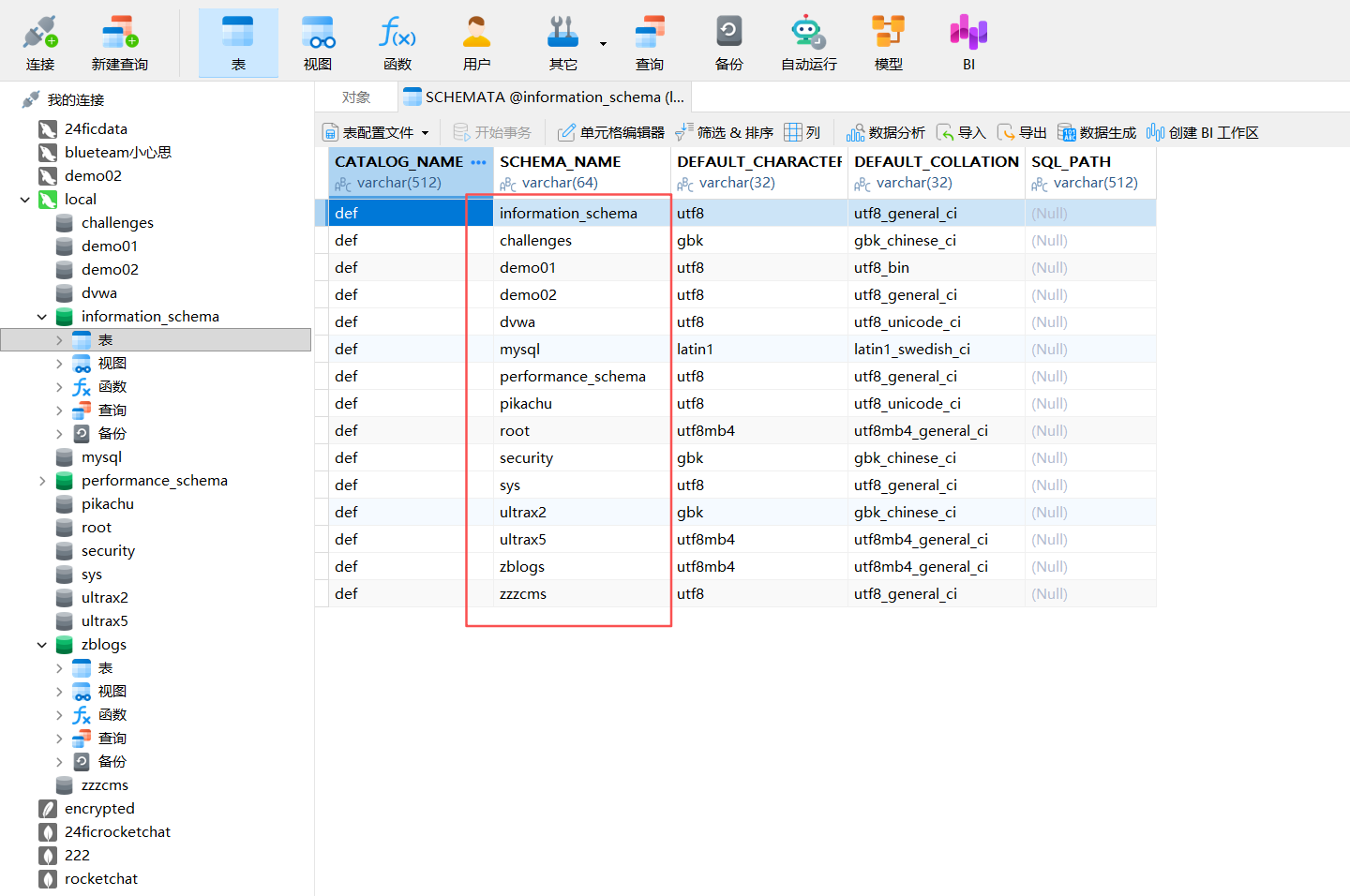Select the zblogs cell in SCHEMA_NAME
Viewport: 1350px width, 896px height.
pyautogui.click(x=582, y=567)
